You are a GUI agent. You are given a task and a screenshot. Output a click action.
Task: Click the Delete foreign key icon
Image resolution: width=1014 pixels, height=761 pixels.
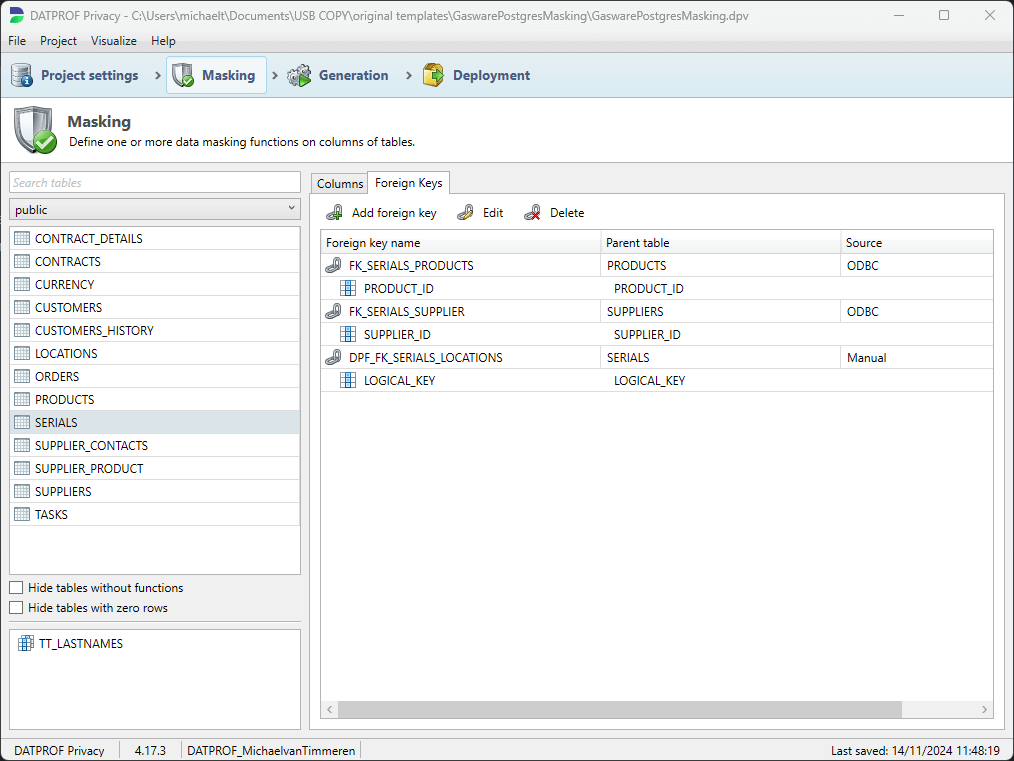click(533, 213)
